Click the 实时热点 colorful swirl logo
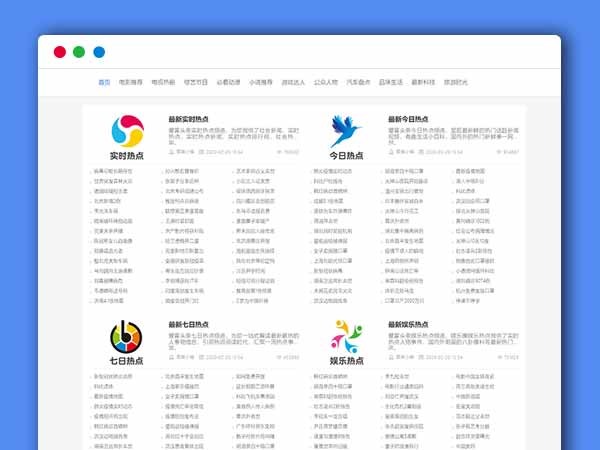 (x=127, y=131)
